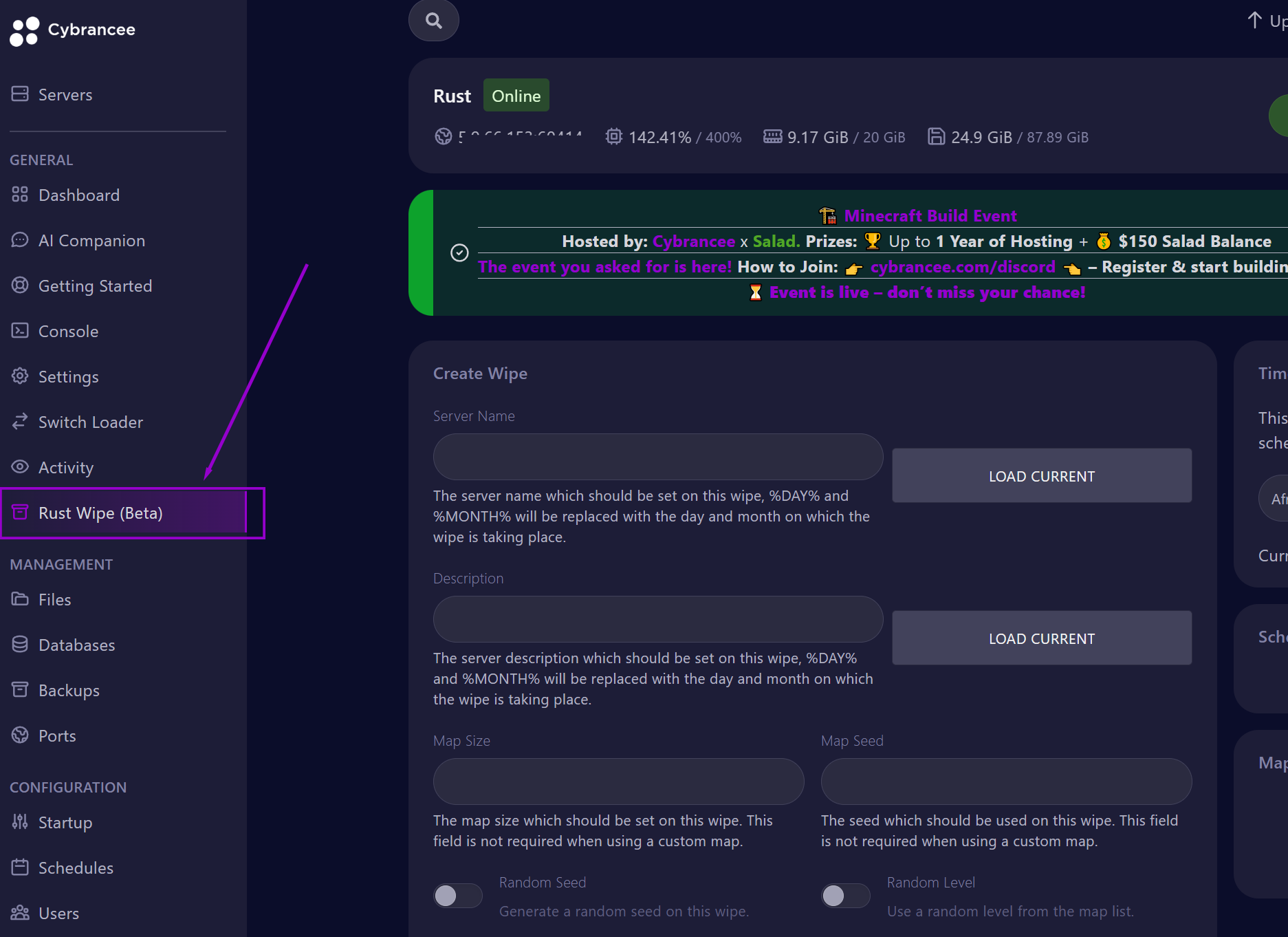Click the Activity eye icon

(20, 467)
